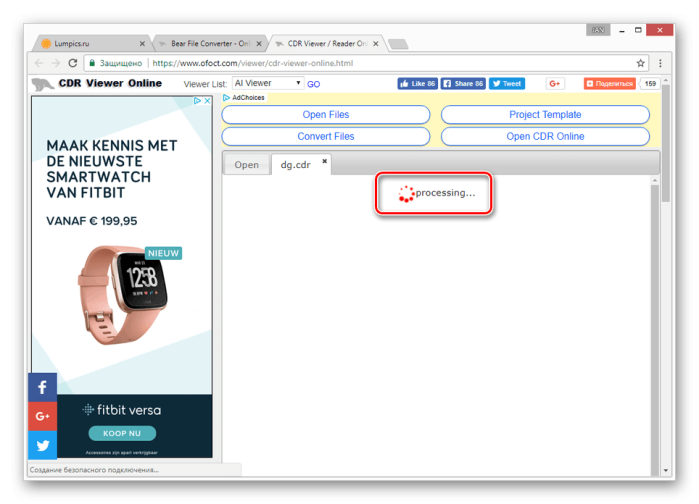Image resolution: width=699 pixels, height=504 pixels.
Task: Switch to the Lumpics.ru browser tab
Action: 91,43
